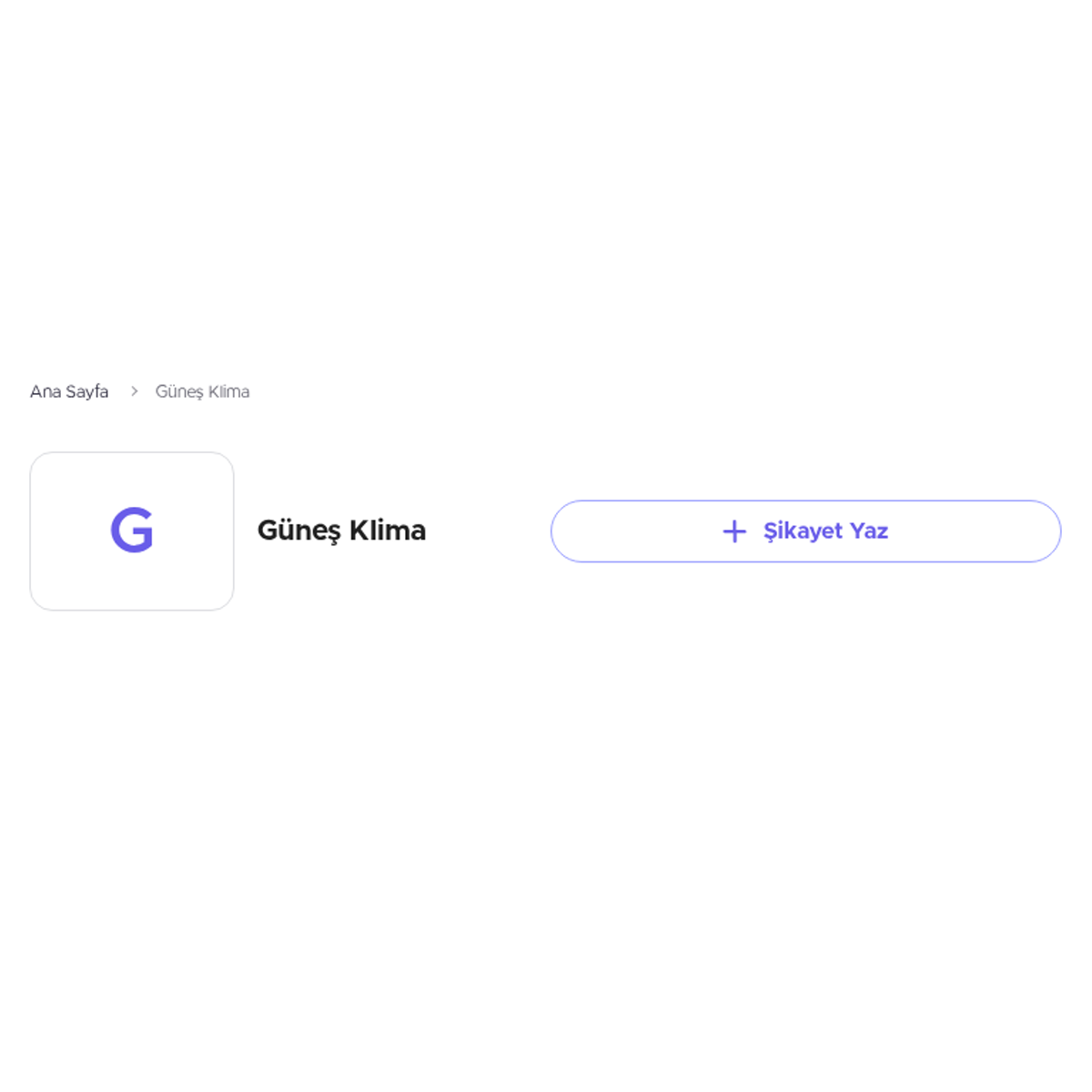Select the bold Güneş Klima title
Viewport: 1092px width, 1092px height.
[x=341, y=531]
